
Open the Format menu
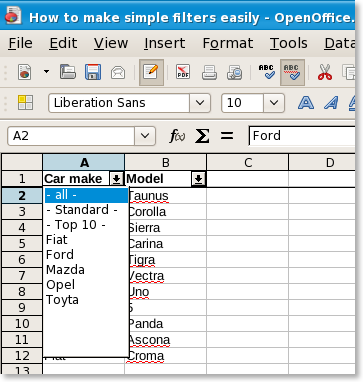[x=228, y=43]
